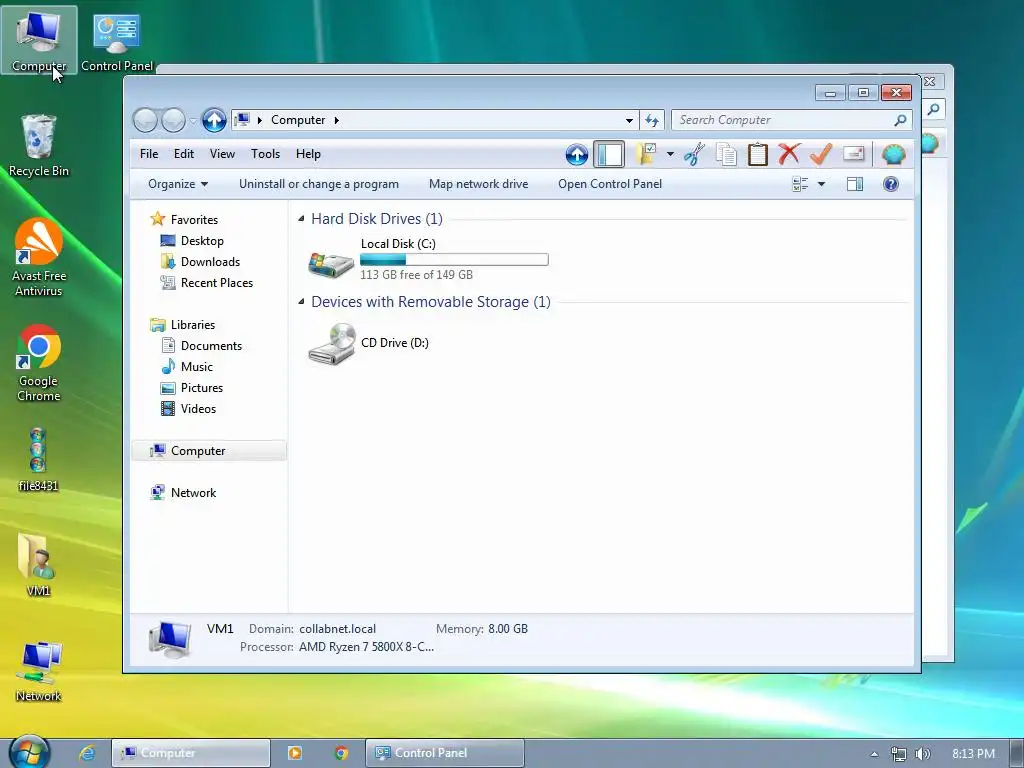Screen dimensions: 1024x768
Task: Click the taskbar volume speaker icon
Action: tap(922, 754)
